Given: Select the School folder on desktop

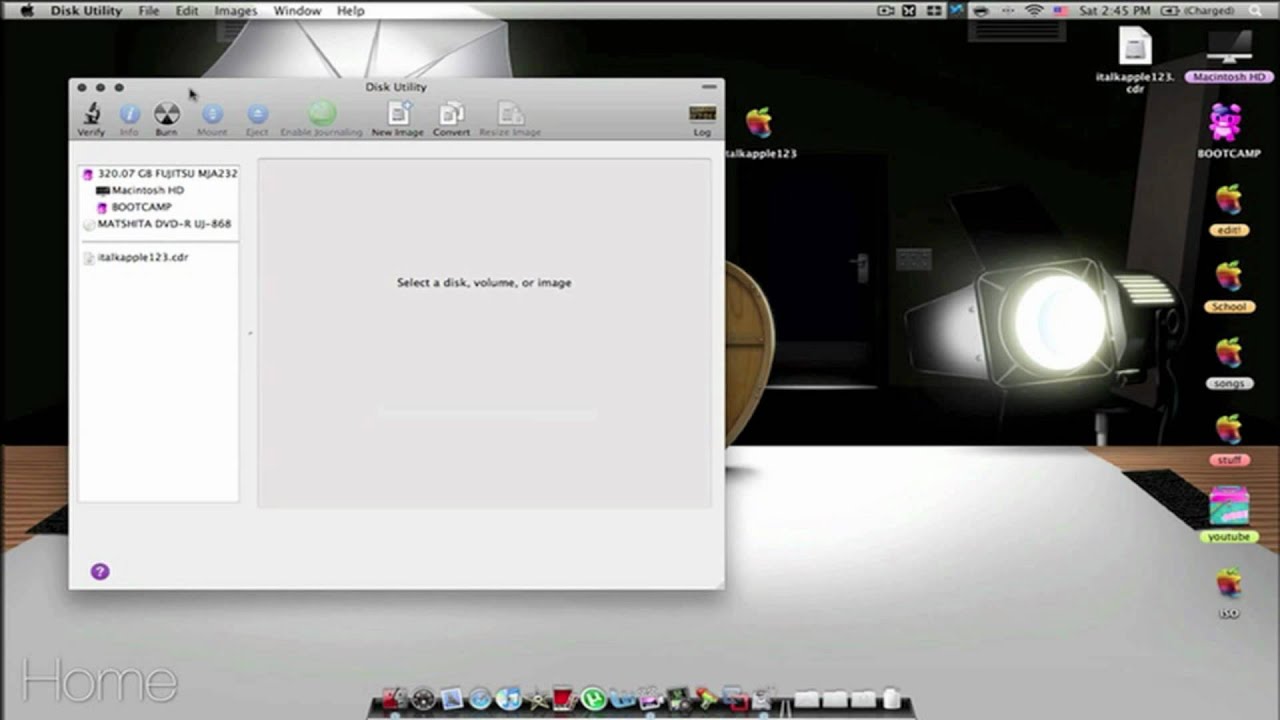Looking at the screenshot, I should 1229,286.
